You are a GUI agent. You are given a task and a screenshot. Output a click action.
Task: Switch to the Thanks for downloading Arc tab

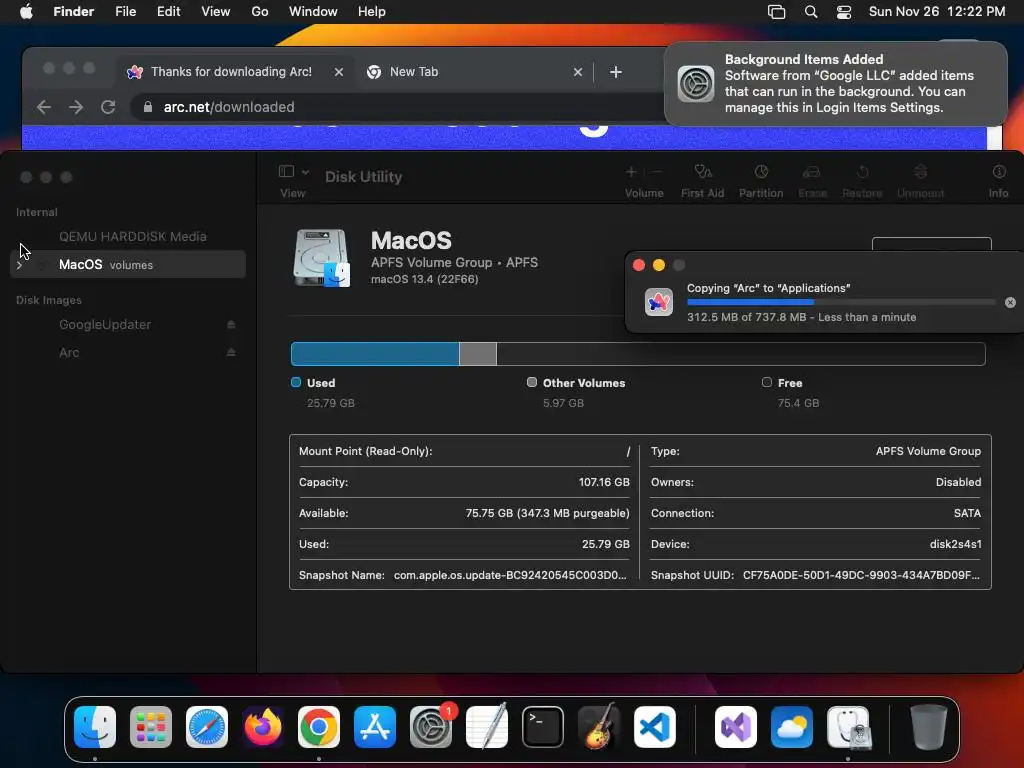point(231,72)
